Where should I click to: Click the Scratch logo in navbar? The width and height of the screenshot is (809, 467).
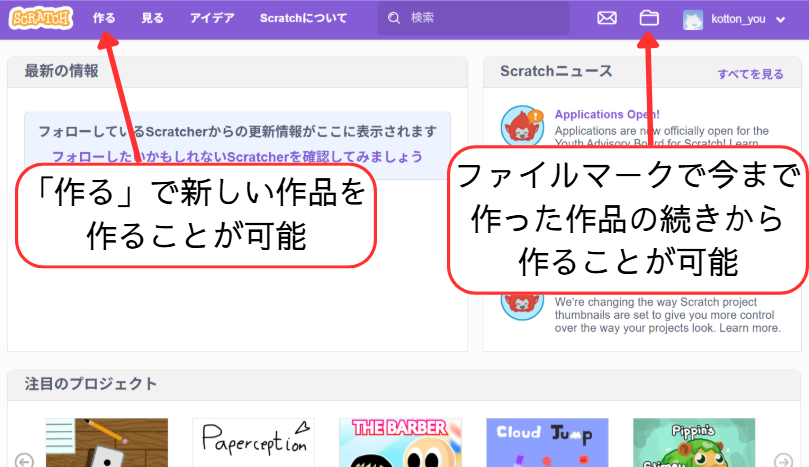pos(41,18)
